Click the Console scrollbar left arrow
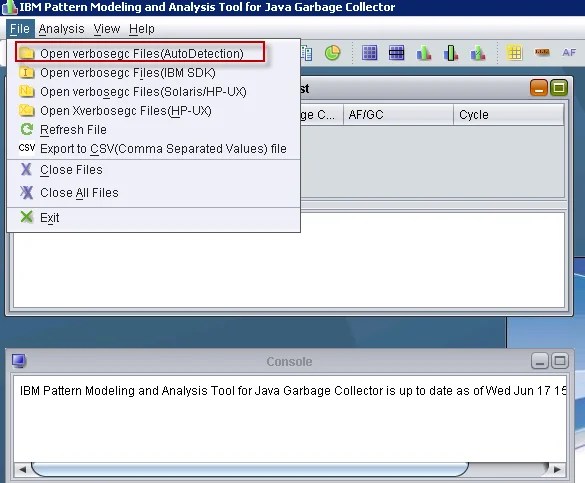585x483 pixels. point(22,469)
